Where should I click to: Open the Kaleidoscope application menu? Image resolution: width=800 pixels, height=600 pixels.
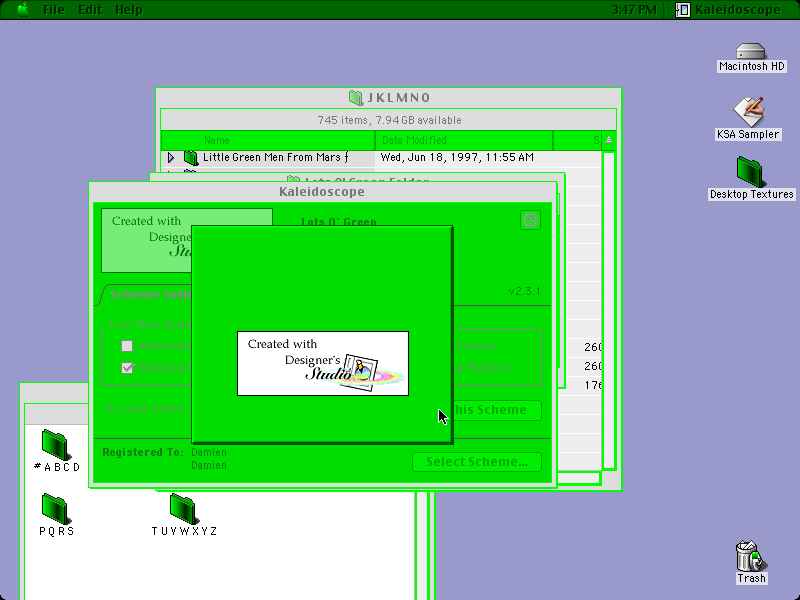tap(728, 10)
